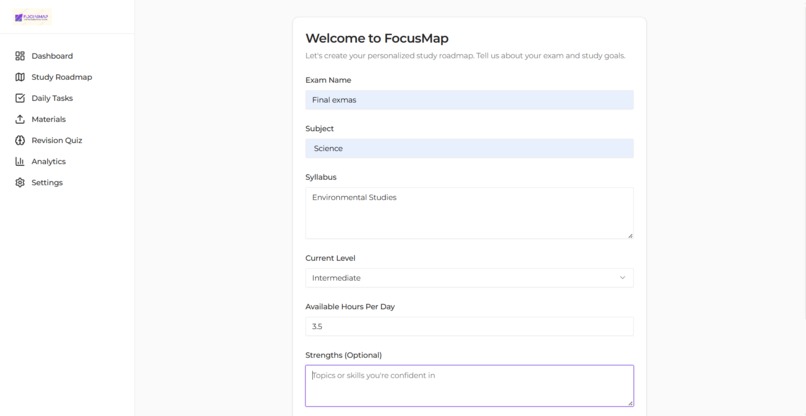Screen dimensions: 806x416
Task: Focus the Subject input with Science
Action: coord(469,148)
